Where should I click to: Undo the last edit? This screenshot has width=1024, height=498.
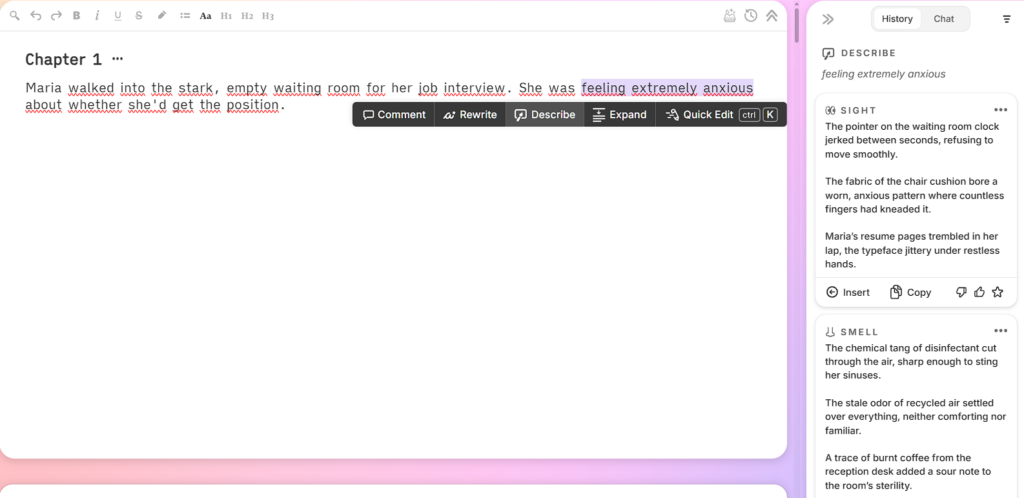pos(36,16)
